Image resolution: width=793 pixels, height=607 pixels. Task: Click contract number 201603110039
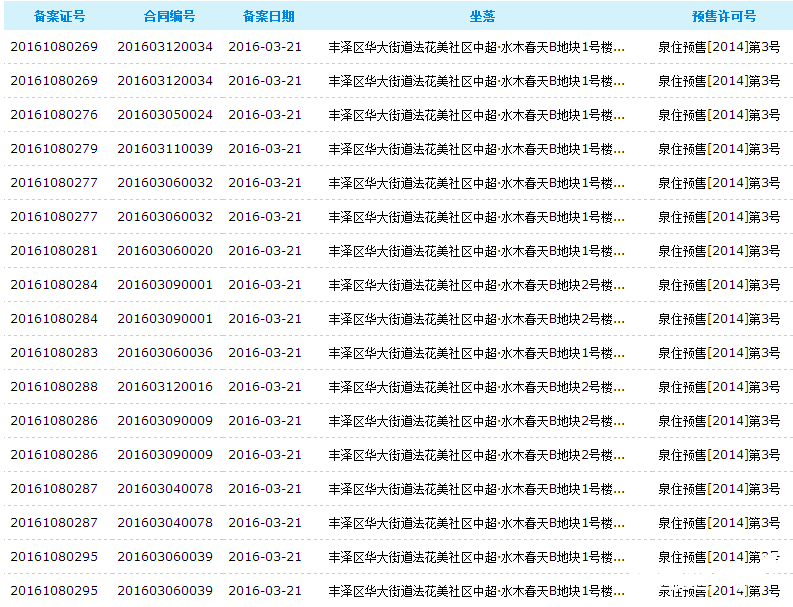(165, 149)
